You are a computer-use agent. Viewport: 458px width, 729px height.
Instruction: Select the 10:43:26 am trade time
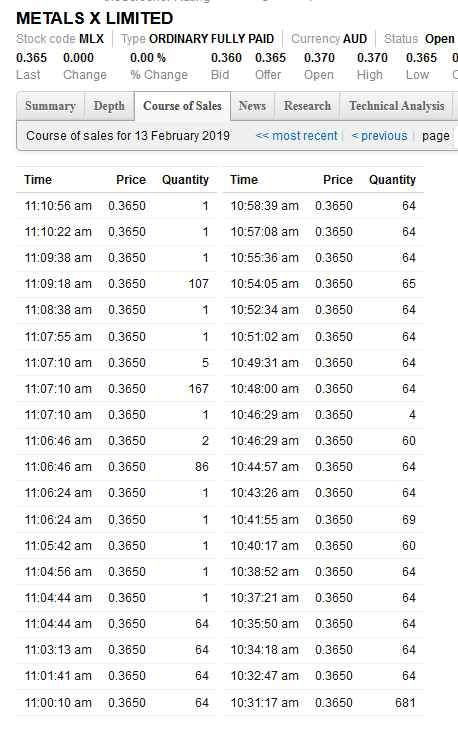pos(265,493)
